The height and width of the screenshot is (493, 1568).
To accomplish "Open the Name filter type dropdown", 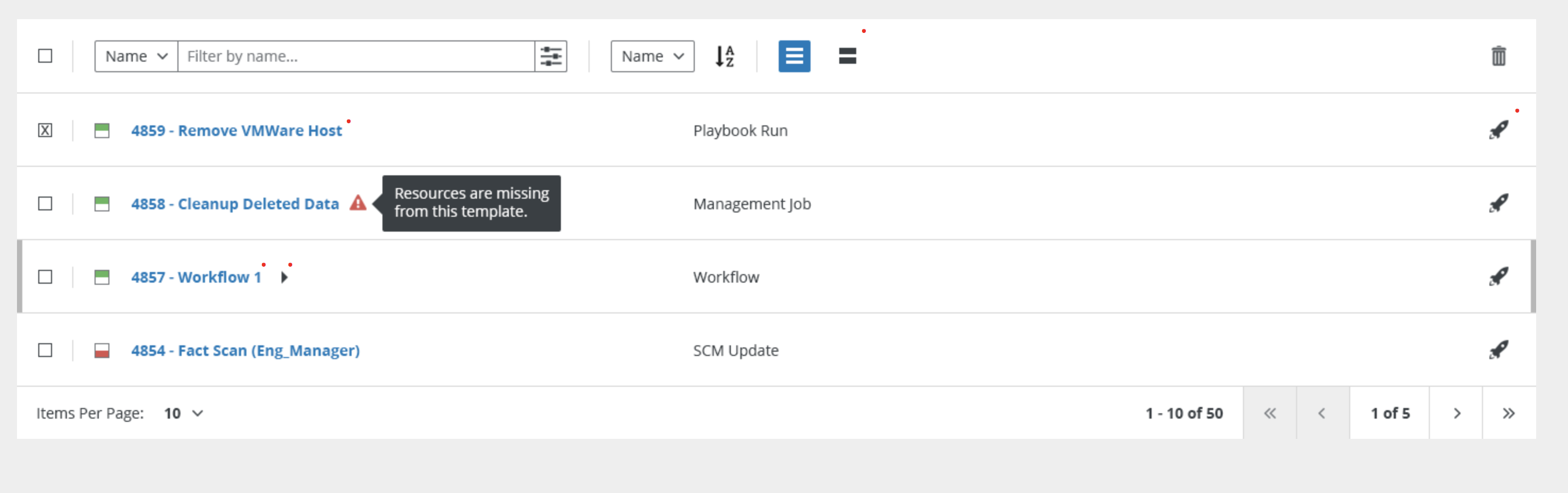I will [137, 56].
